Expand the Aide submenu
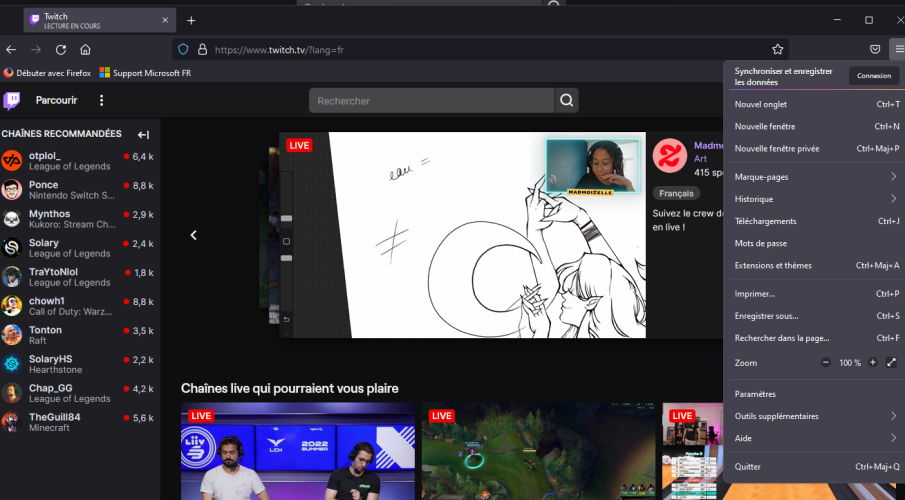 (x=814, y=438)
